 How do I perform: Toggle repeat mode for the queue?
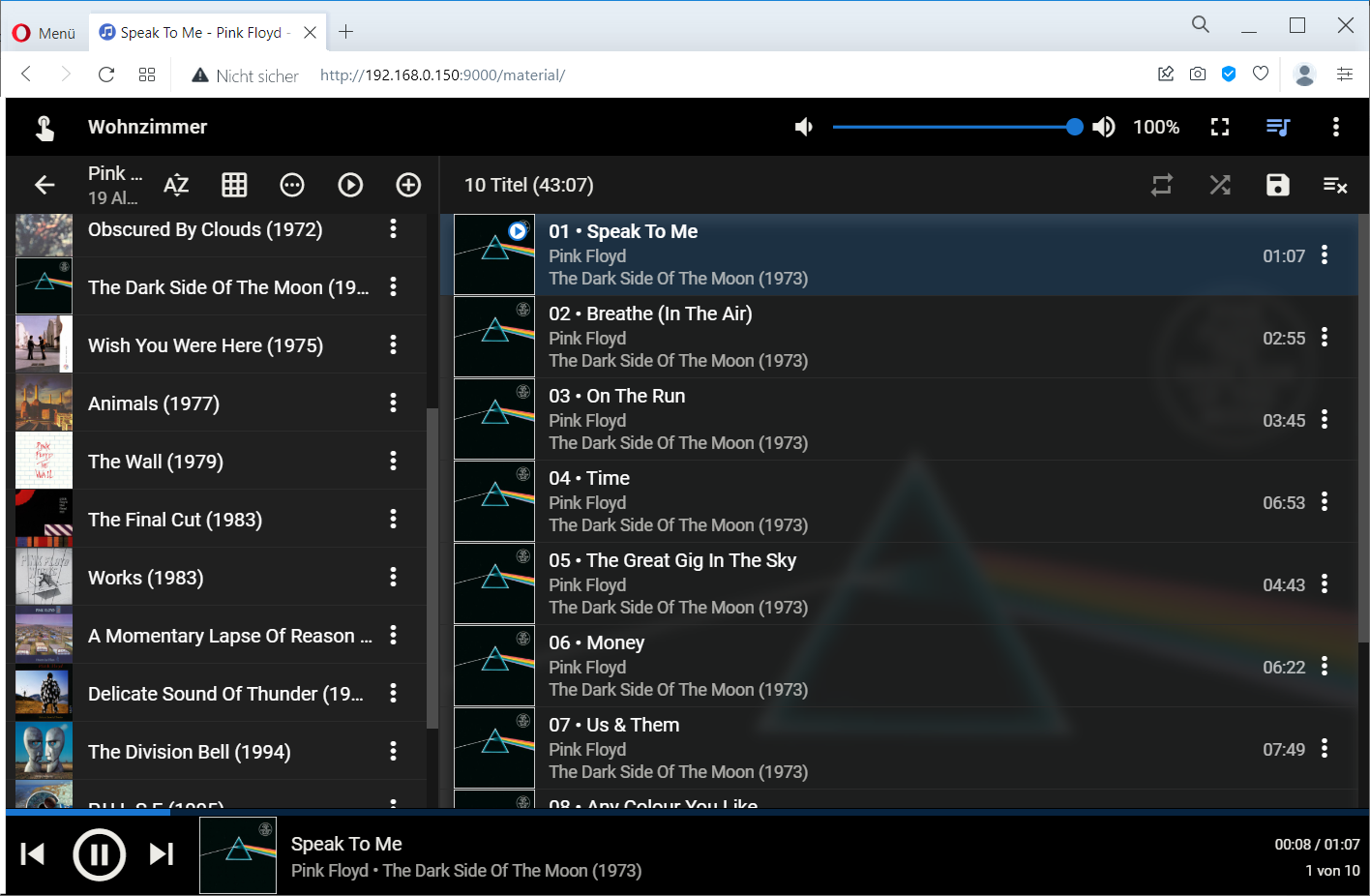point(1162,185)
